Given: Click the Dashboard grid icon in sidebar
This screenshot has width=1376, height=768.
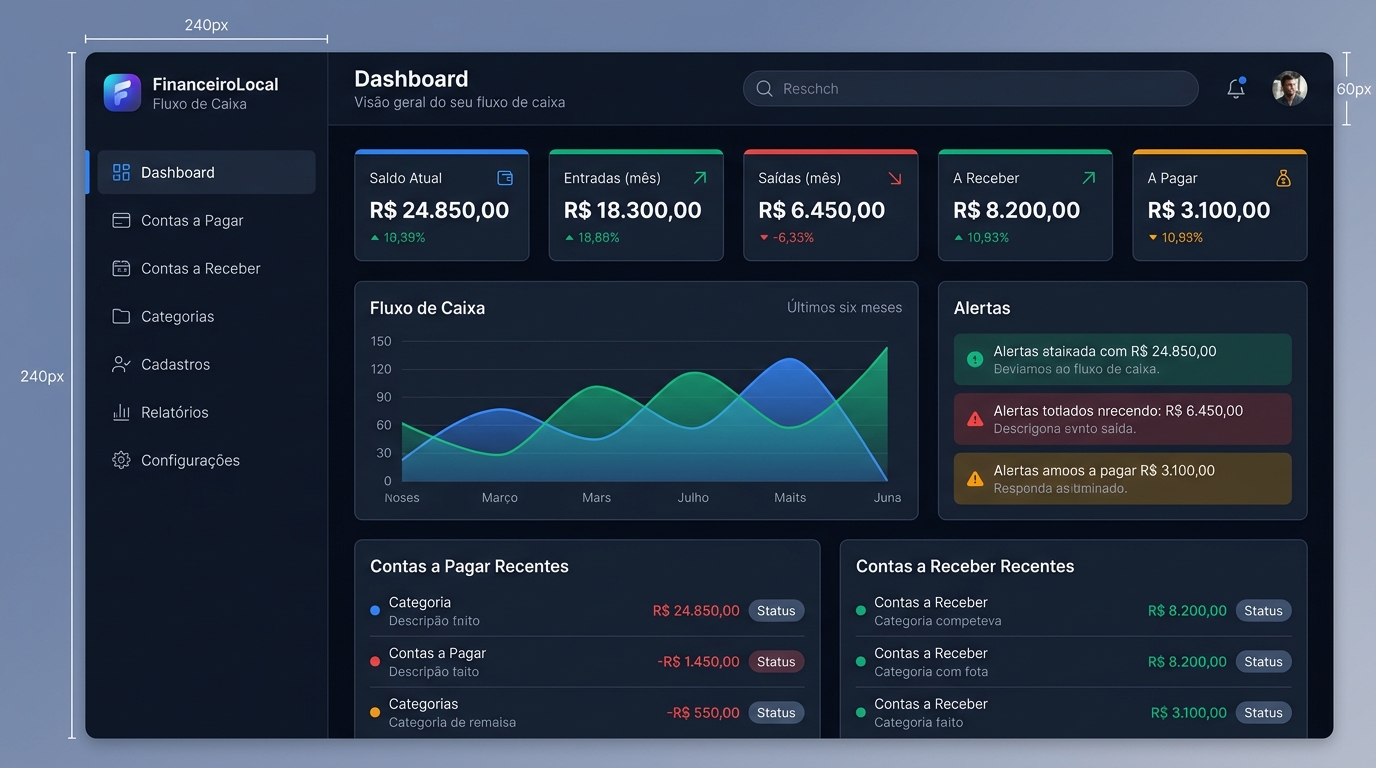Looking at the screenshot, I should point(121,172).
